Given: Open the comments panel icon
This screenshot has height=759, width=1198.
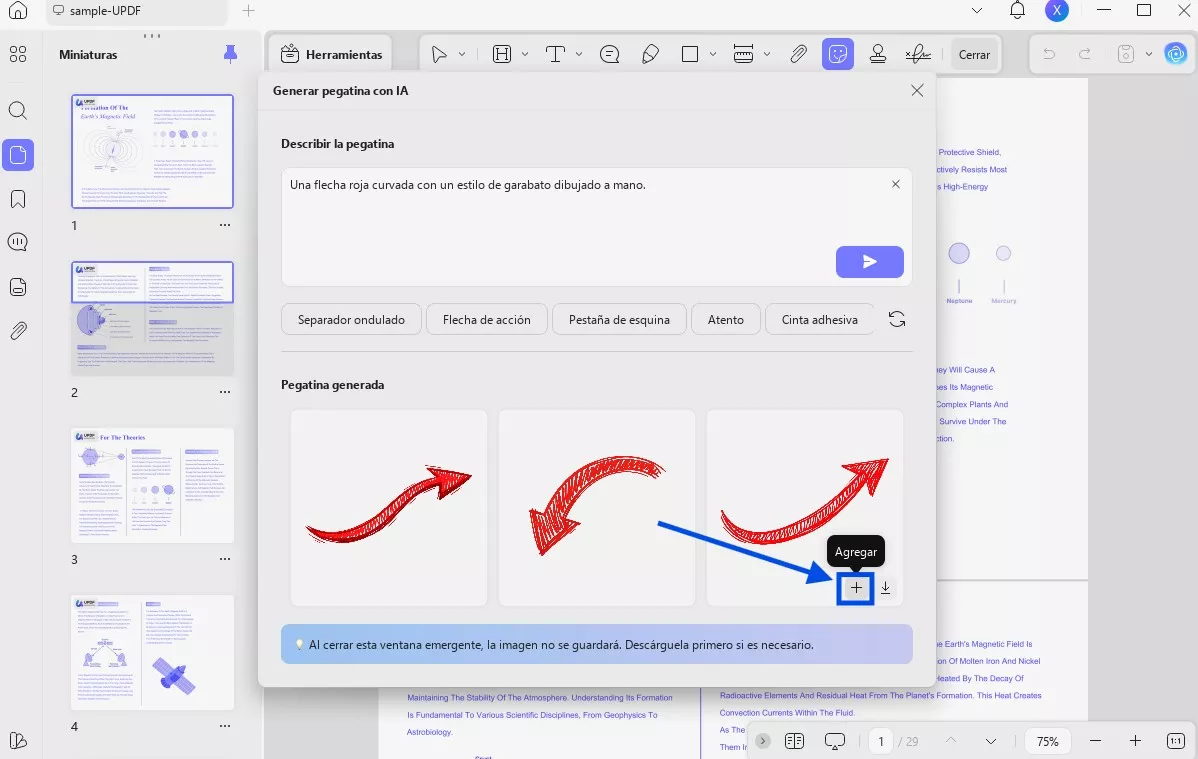Looking at the screenshot, I should (18, 242).
